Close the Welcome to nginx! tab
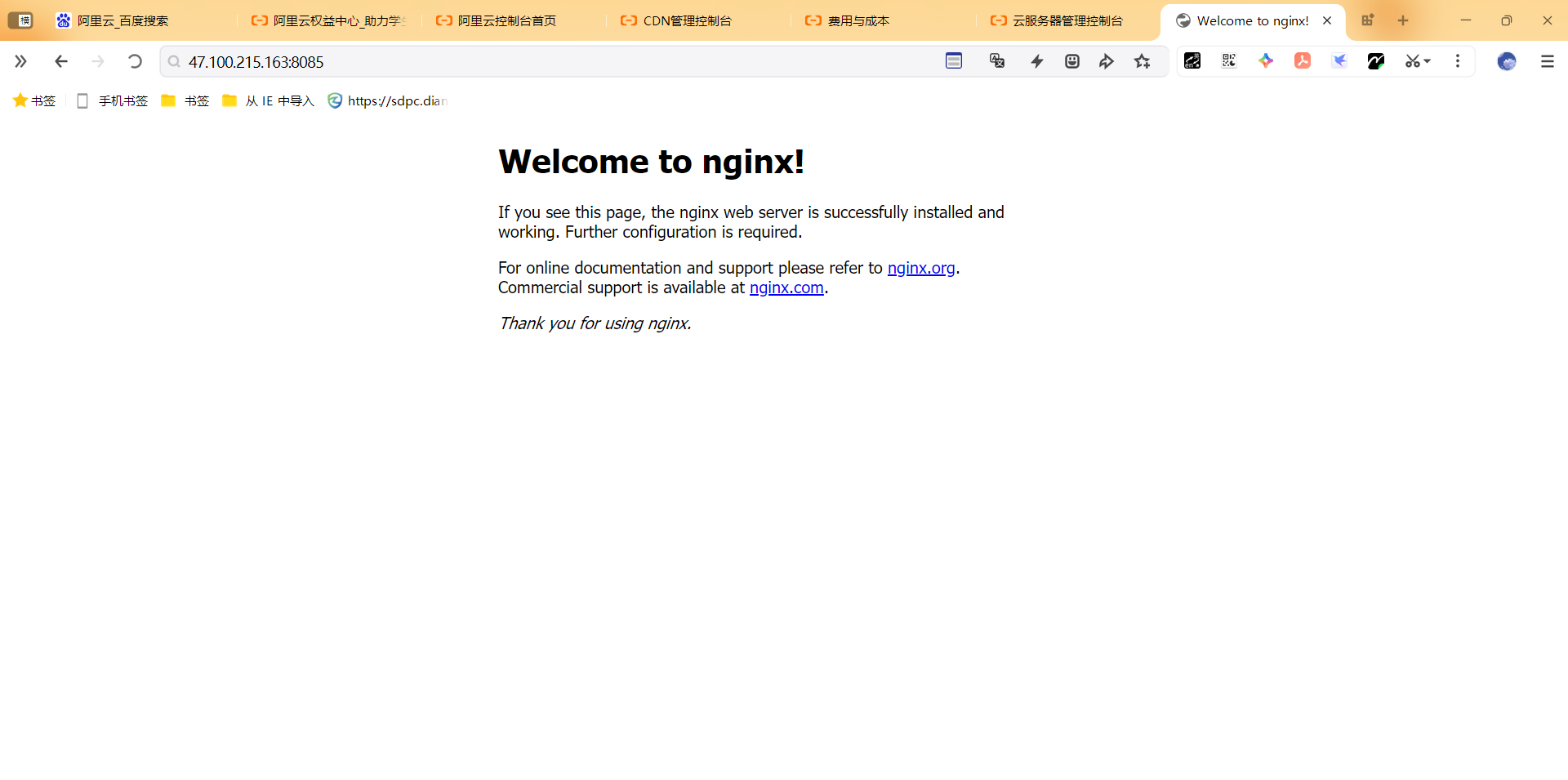Viewport: 1568px width, 780px height. (1327, 20)
